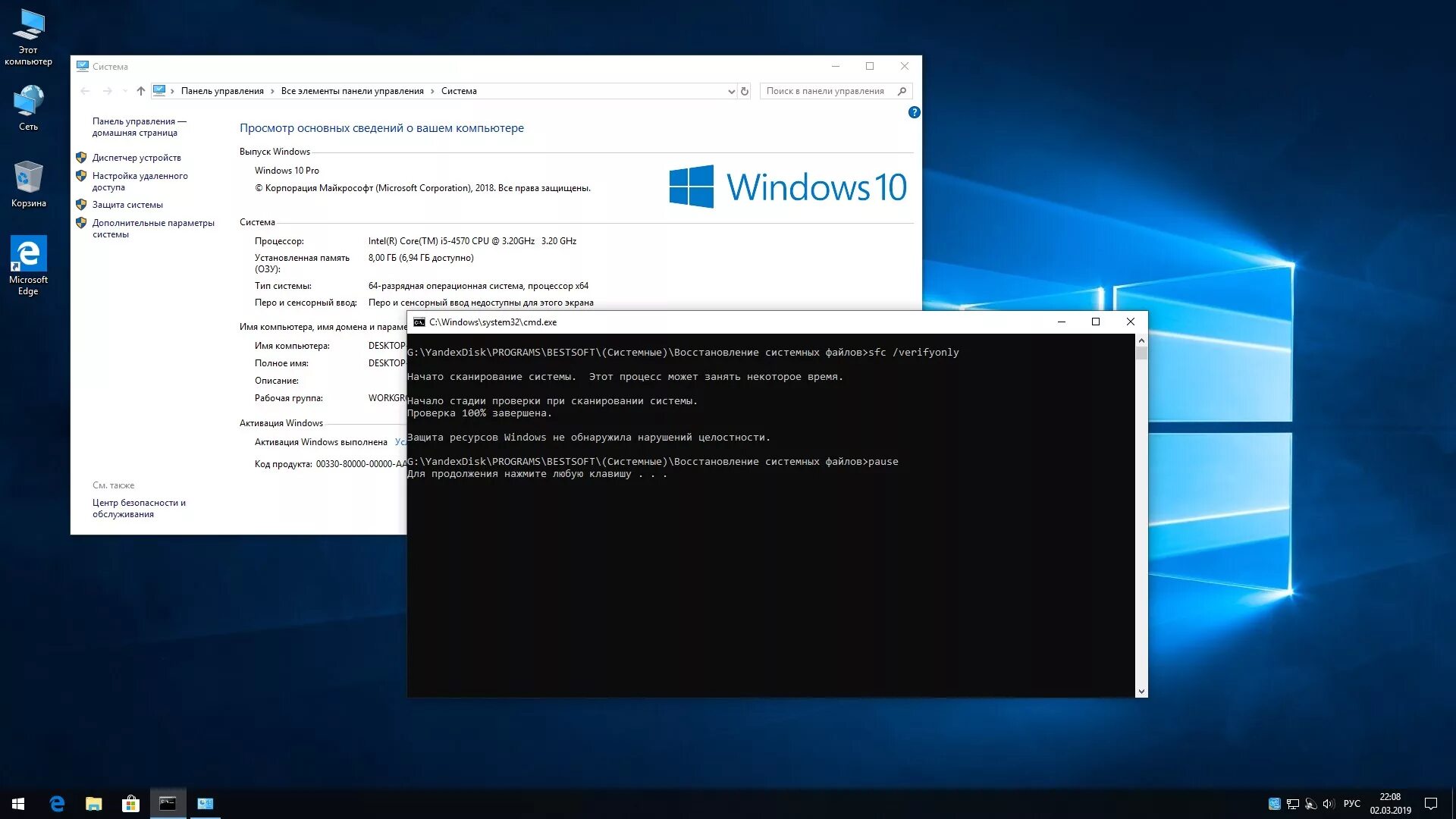Go up one level with up arrow
This screenshot has width=1456, height=819.
140,91
